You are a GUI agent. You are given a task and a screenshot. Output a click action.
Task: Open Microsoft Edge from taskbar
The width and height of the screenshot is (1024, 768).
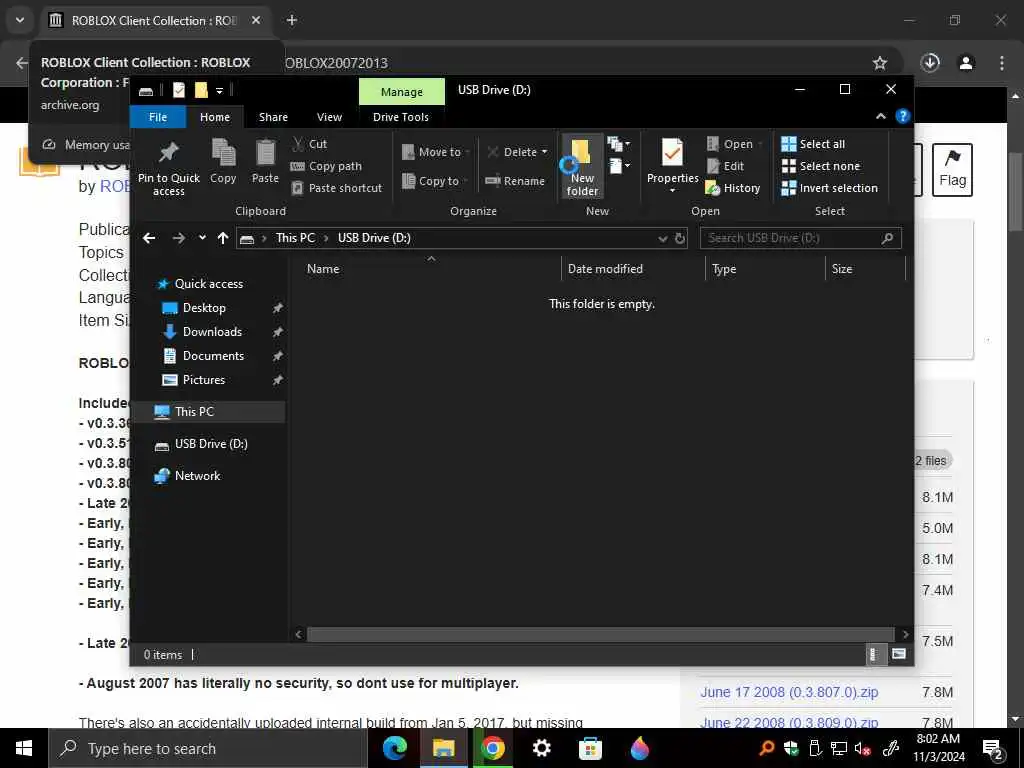394,748
